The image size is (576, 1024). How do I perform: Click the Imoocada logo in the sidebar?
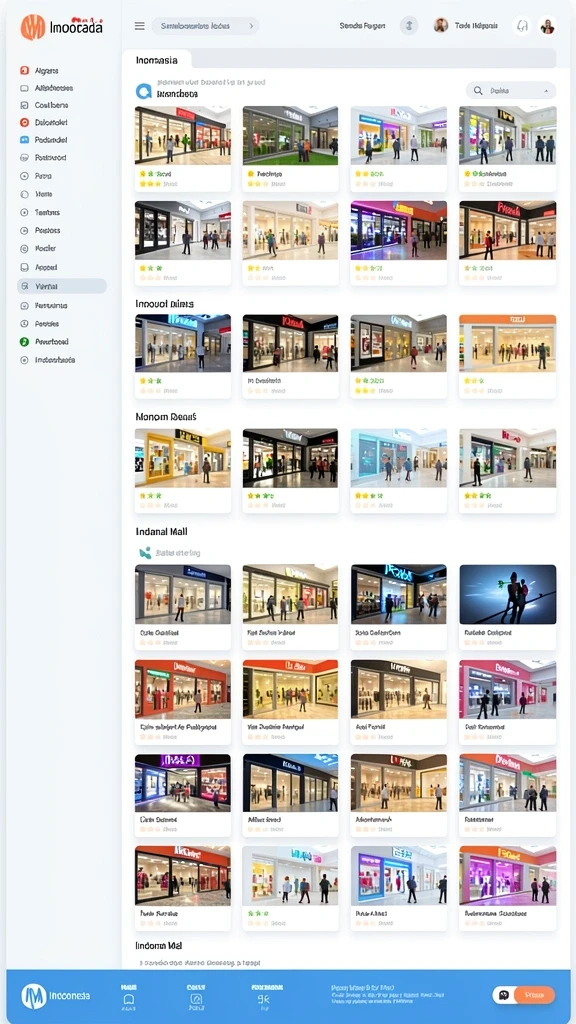click(61, 27)
